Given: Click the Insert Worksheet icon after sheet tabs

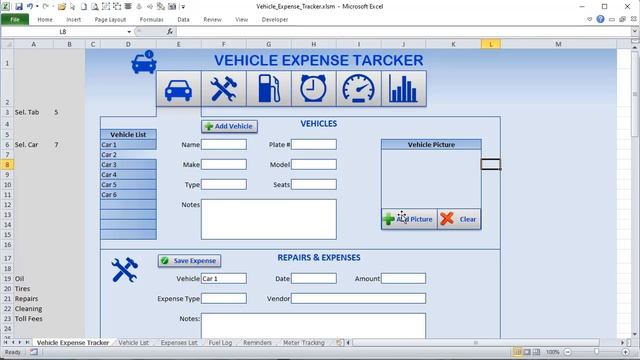Looking at the screenshot, I should 339,342.
